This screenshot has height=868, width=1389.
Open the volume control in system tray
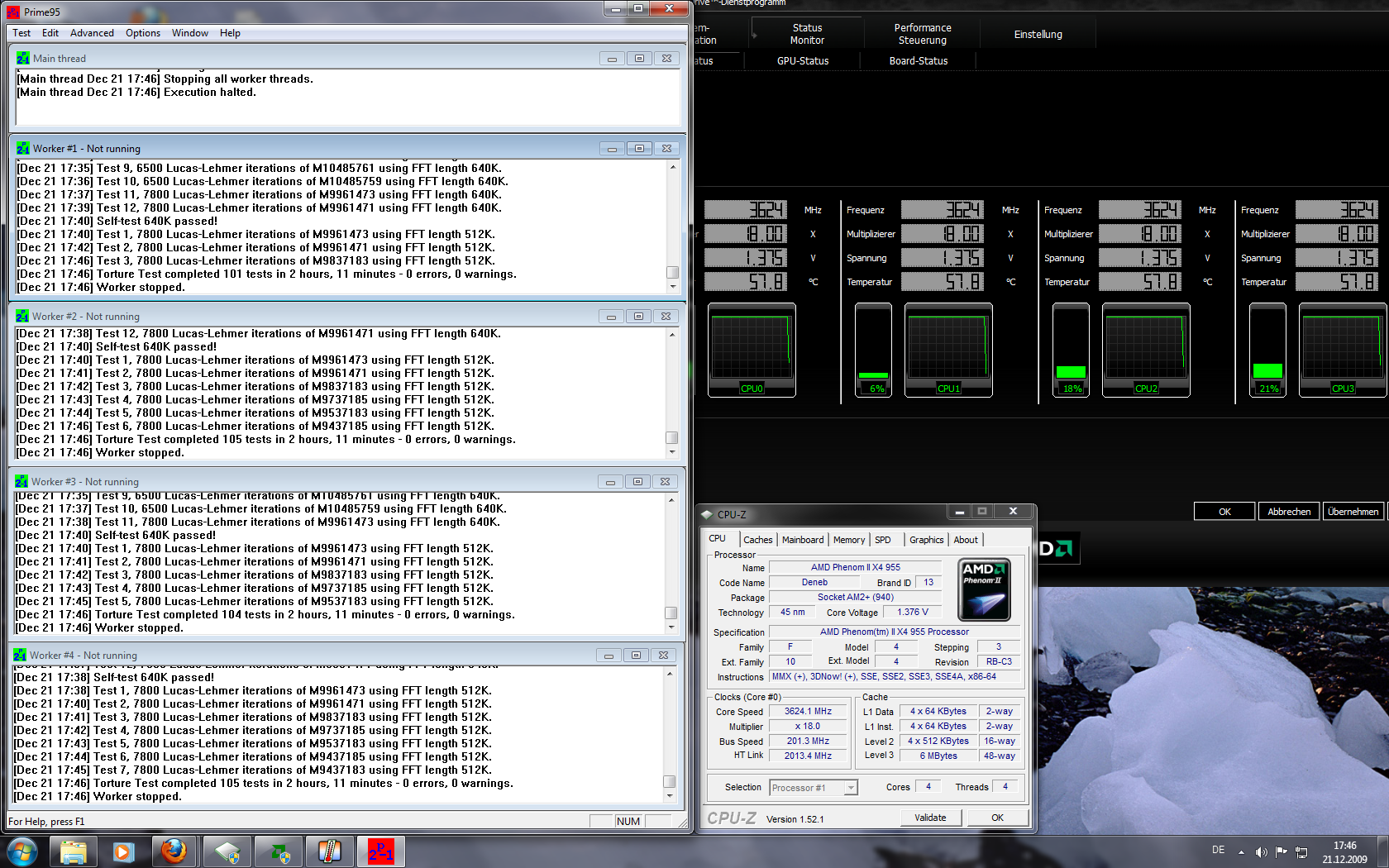pos(1261,851)
